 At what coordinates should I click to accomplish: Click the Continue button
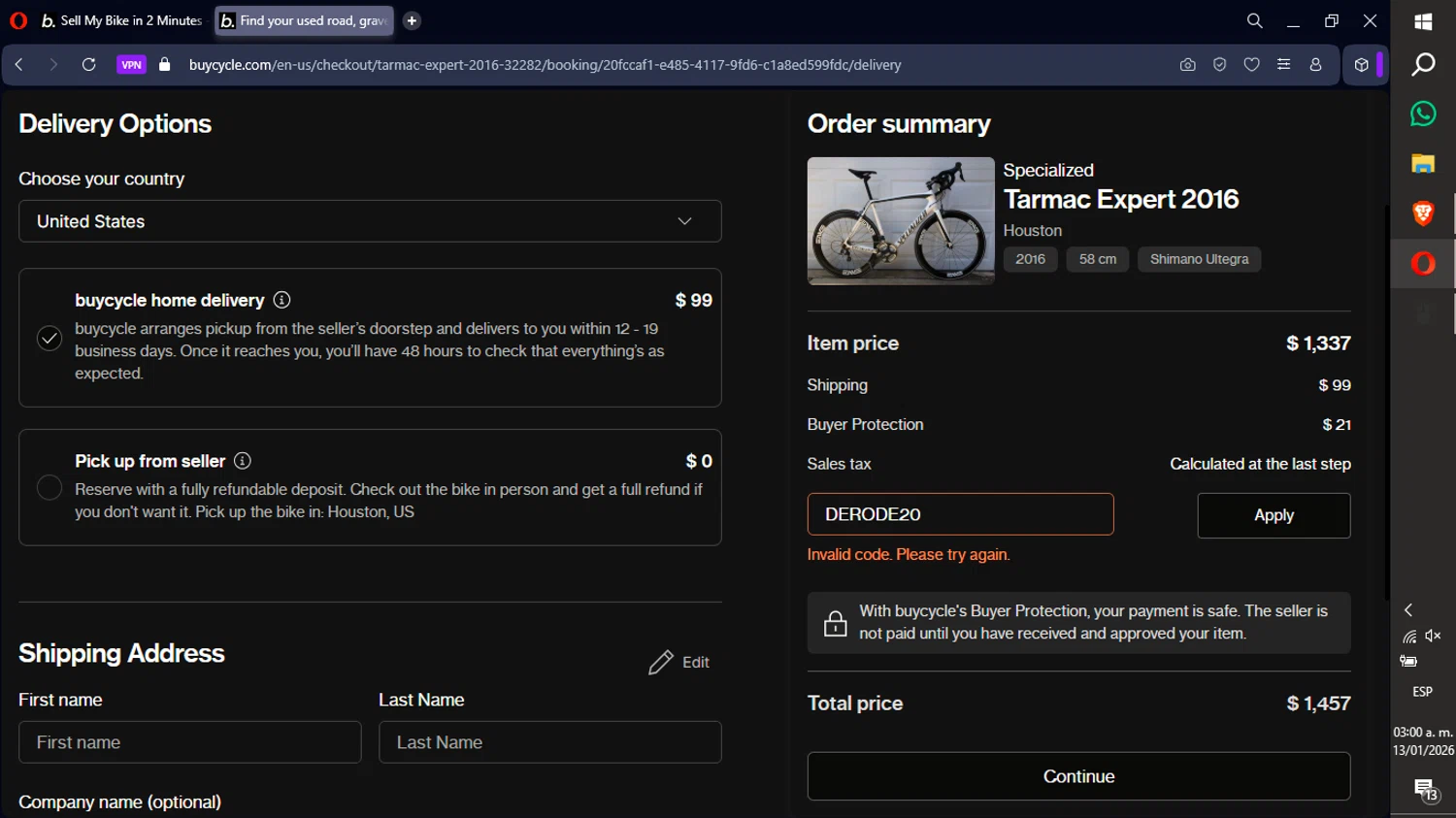pos(1078,776)
